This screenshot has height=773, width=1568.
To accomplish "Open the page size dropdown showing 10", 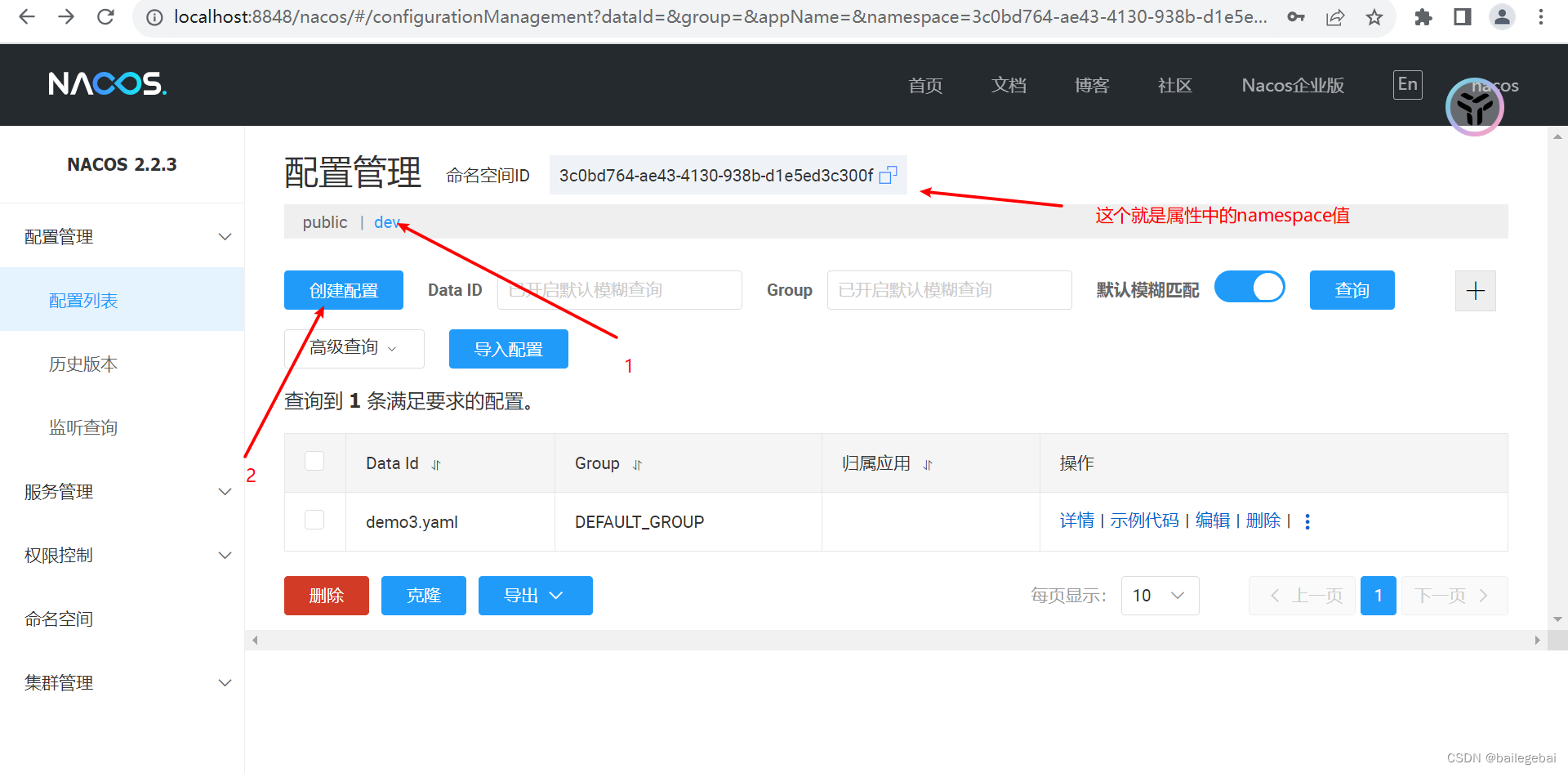I will [x=1160, y=596].
